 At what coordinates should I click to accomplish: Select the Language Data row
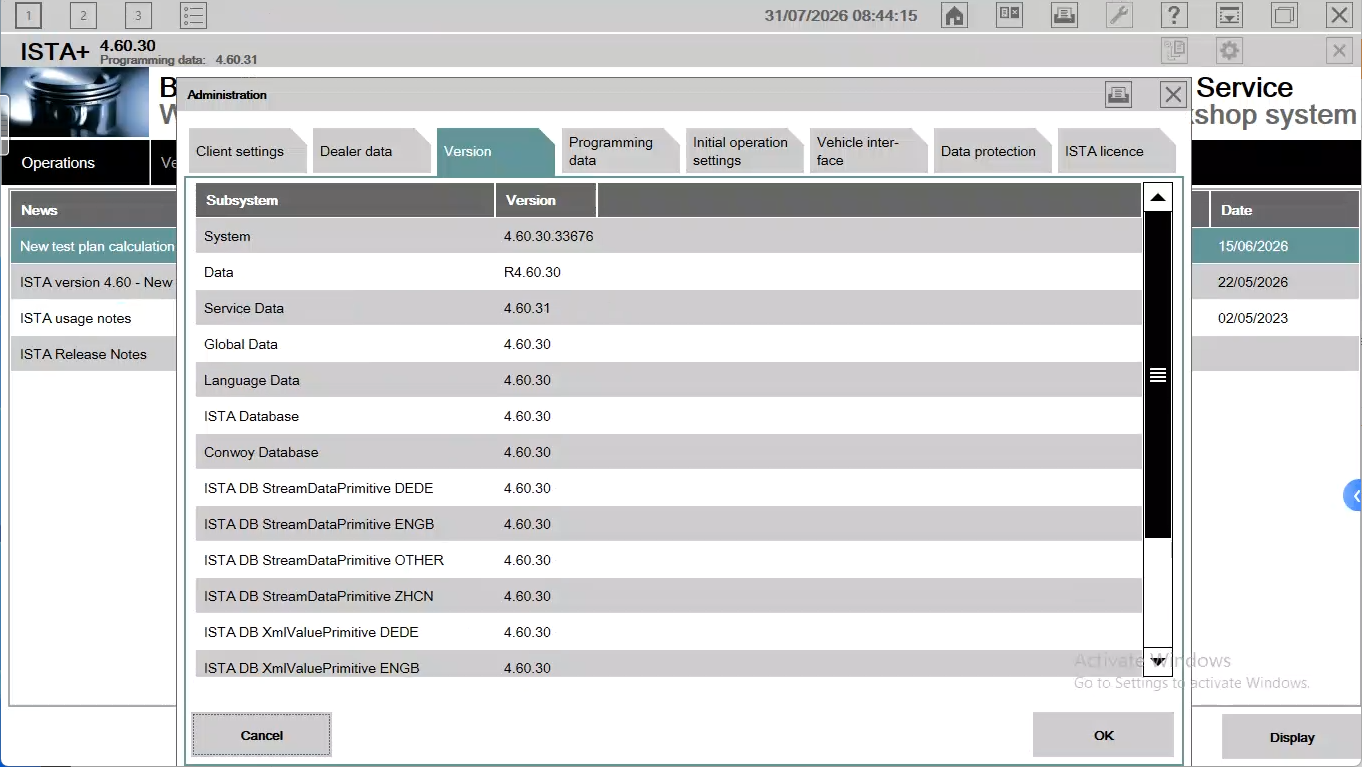669,380
